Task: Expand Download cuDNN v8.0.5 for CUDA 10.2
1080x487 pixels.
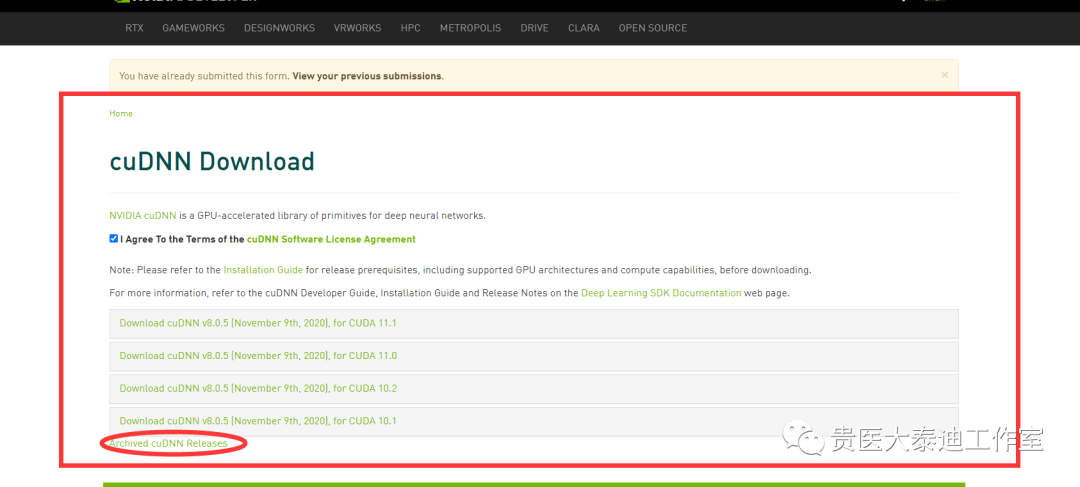Action: (534, 388)
